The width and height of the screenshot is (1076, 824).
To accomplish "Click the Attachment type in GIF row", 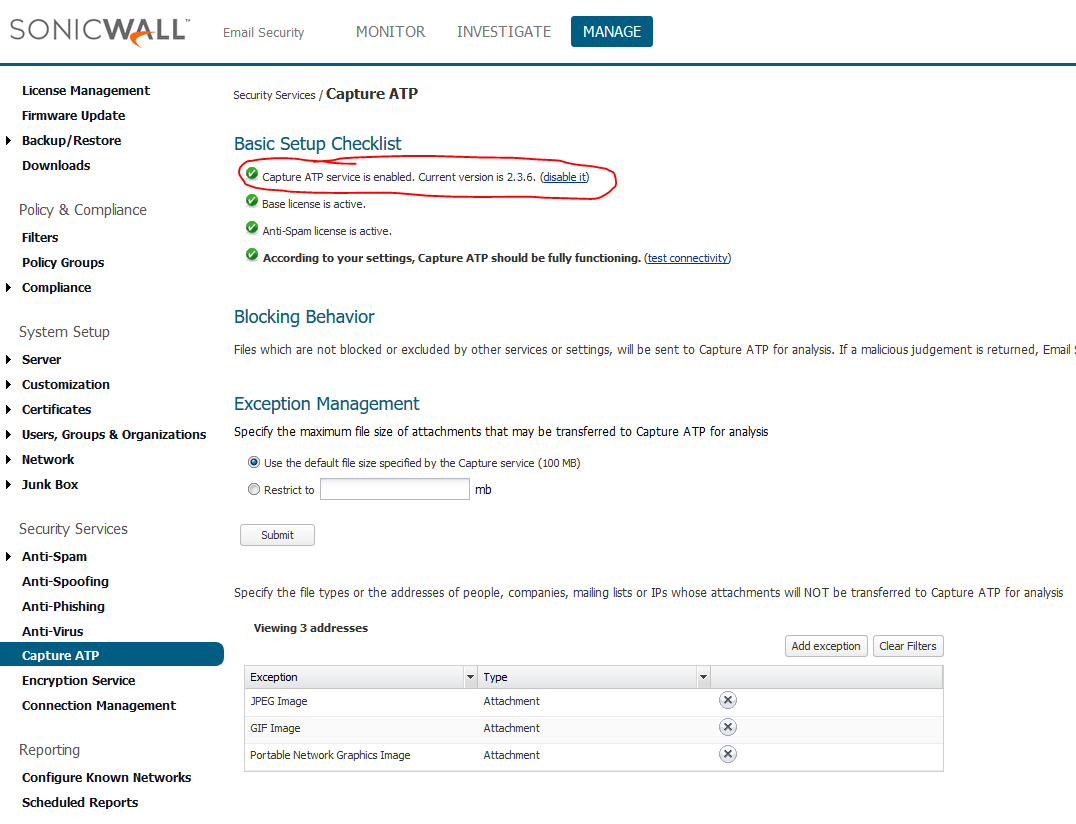I will coord(511,728).
